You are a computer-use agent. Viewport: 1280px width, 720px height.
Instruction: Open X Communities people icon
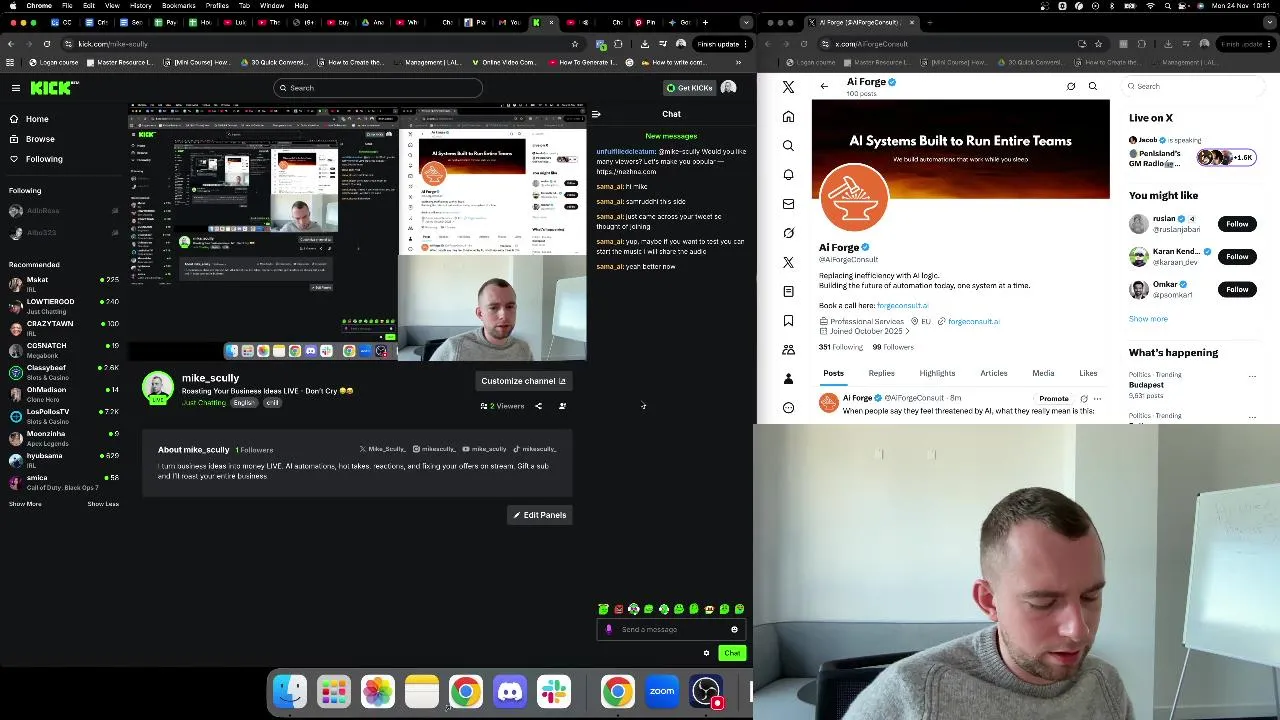tap(788, 350)
